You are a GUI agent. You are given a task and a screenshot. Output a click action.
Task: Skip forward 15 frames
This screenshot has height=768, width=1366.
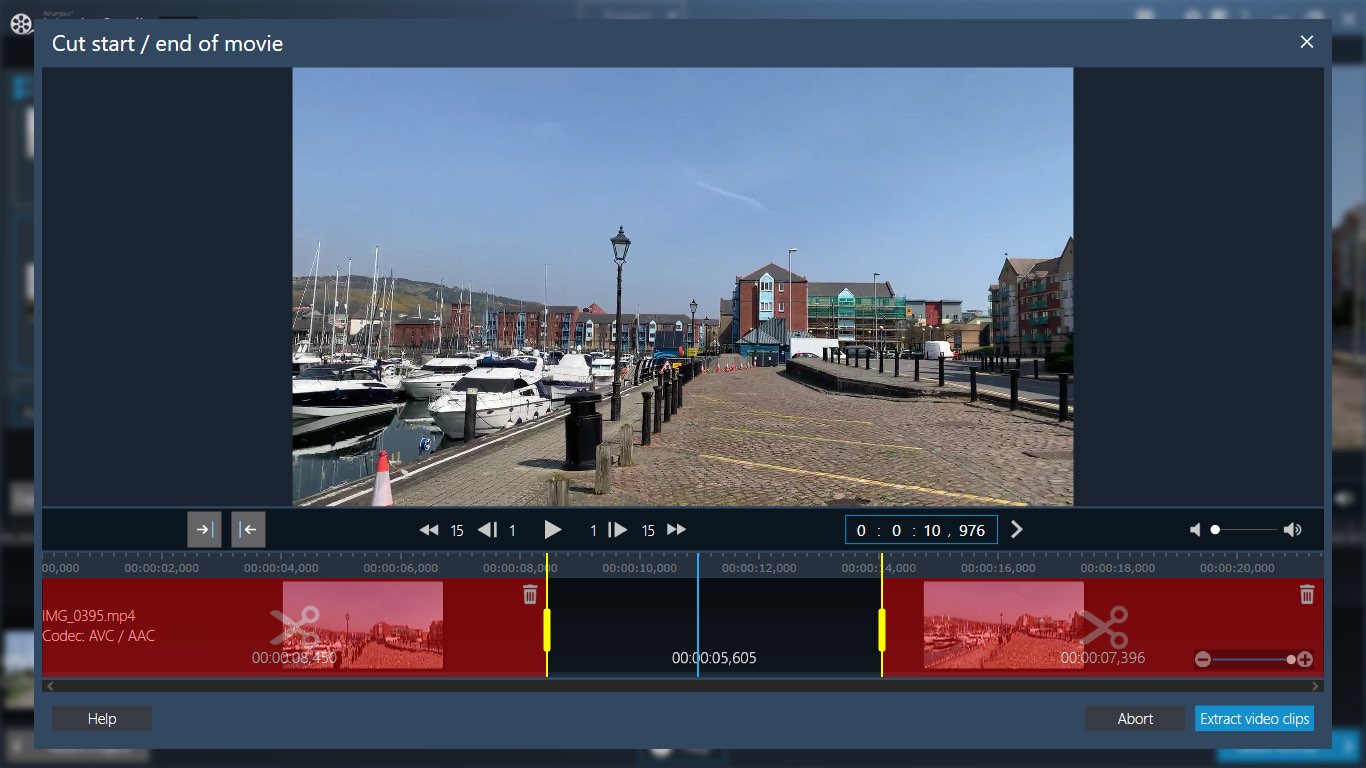(676, 530)
